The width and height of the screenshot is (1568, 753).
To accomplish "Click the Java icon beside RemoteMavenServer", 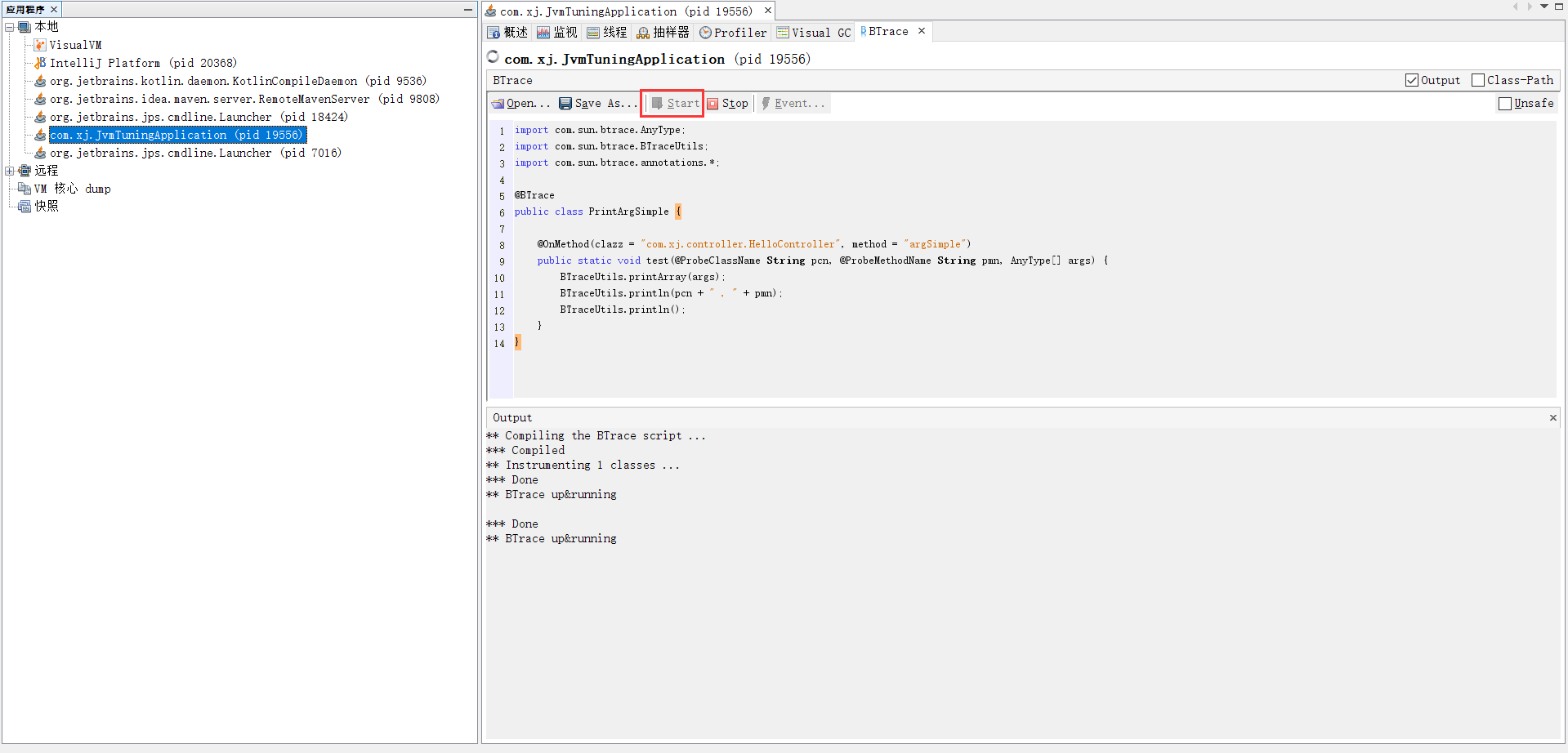I will (x=40, y=99).
